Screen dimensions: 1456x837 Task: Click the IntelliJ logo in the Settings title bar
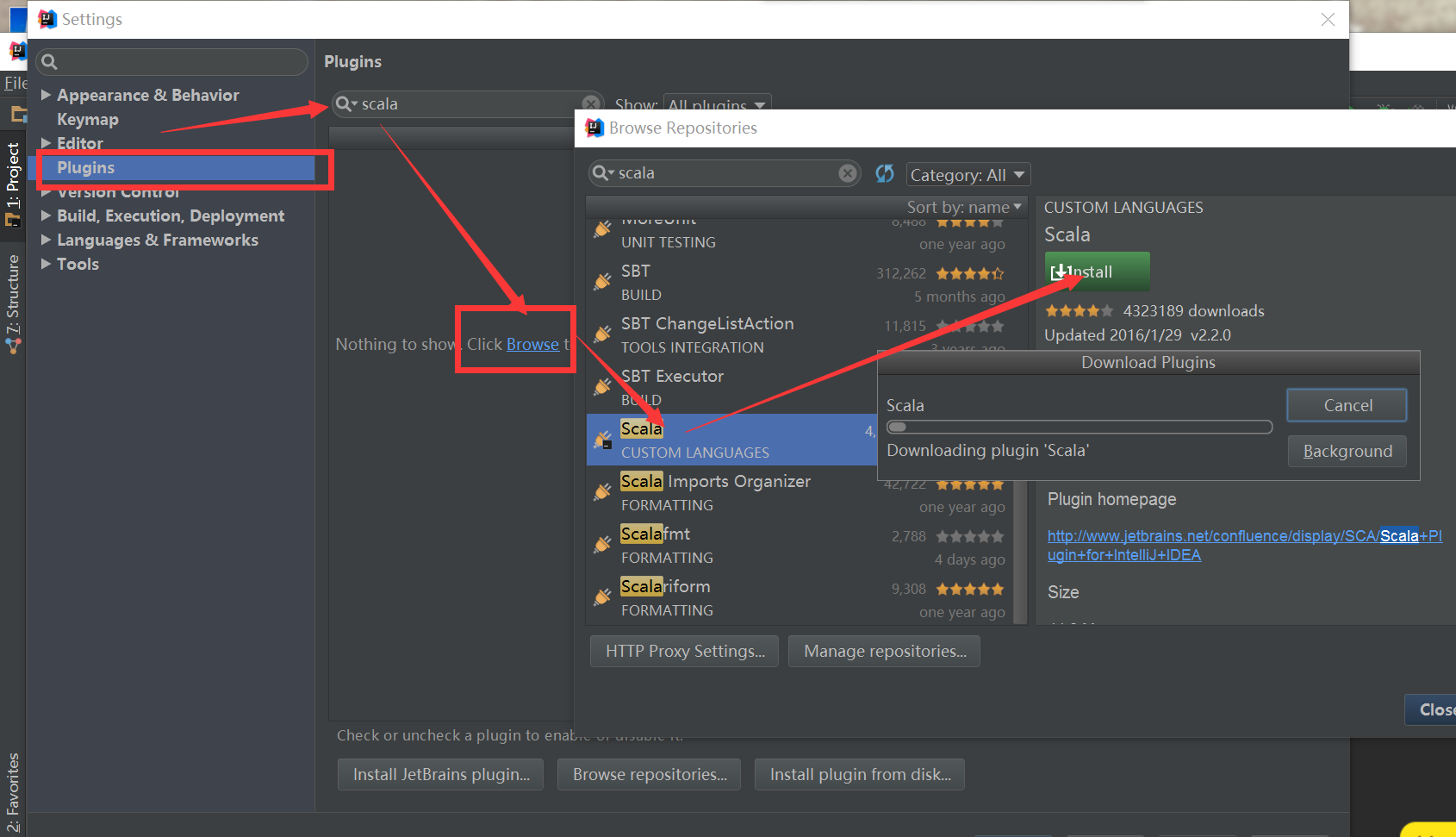47,19
